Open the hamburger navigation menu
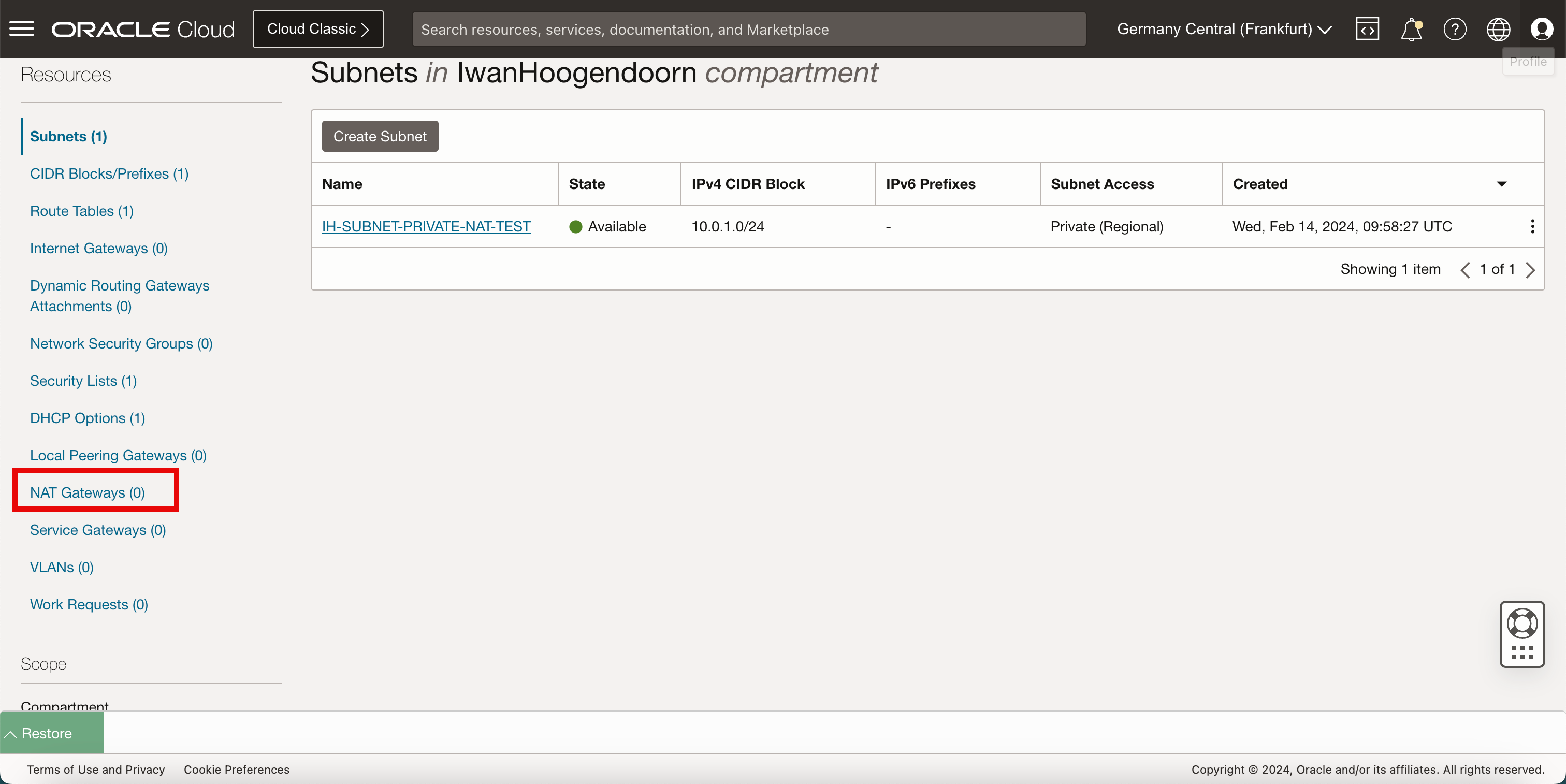 (22, 28)
